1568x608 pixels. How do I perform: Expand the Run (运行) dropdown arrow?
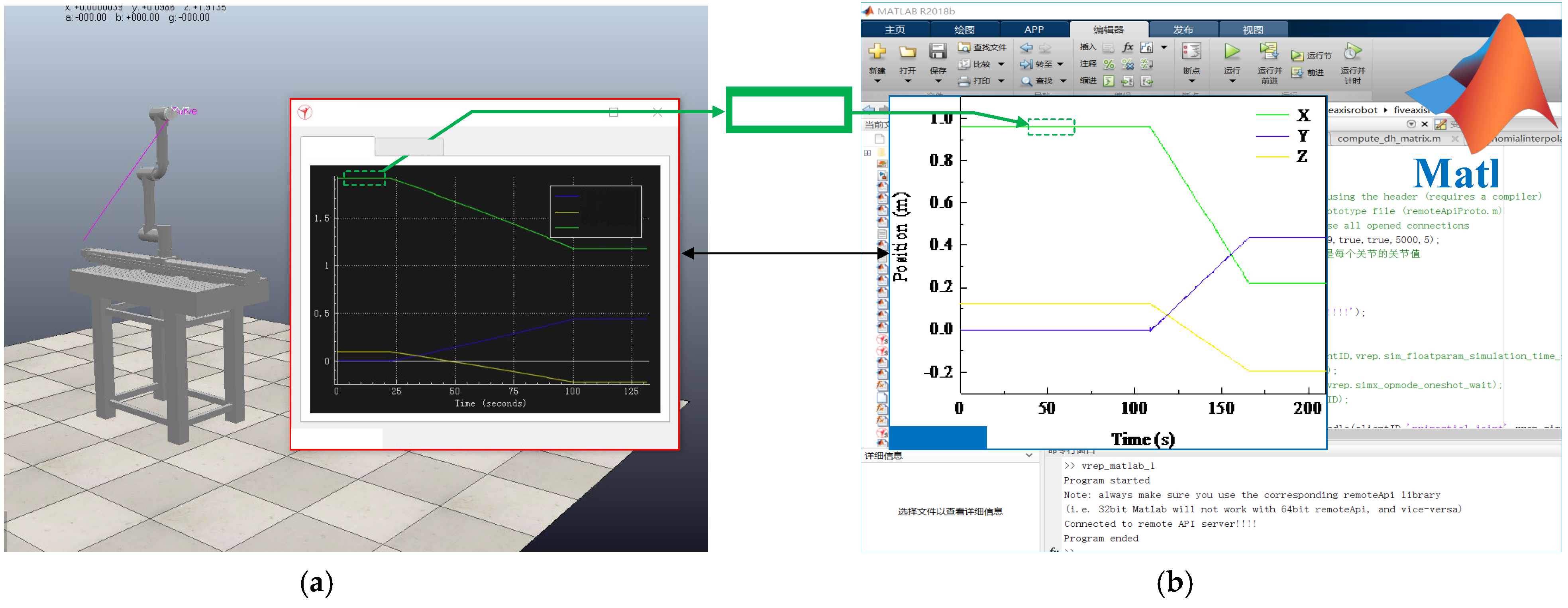click(x=1232, y=81)
